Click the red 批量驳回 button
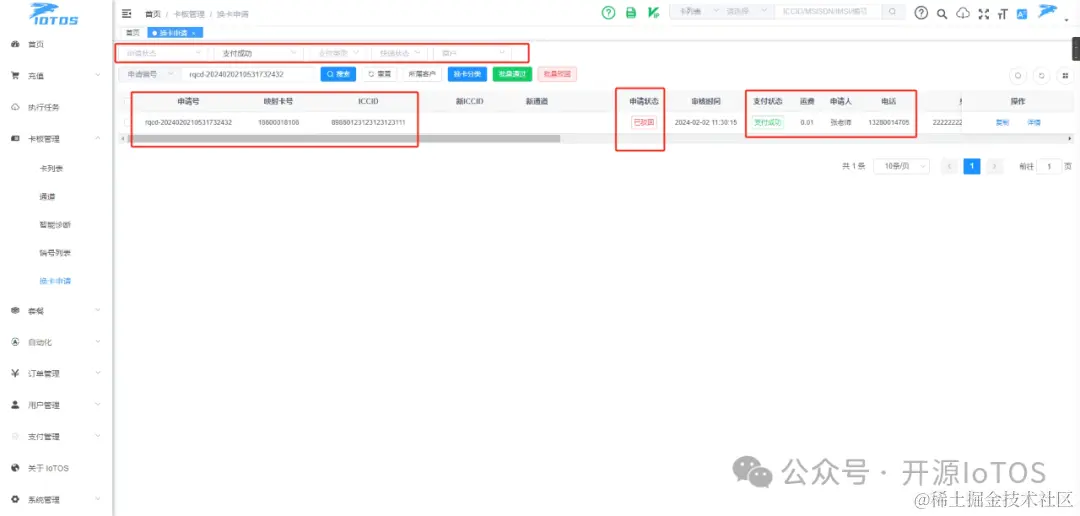The image size is (1080, 516). [x=557, y=74]
